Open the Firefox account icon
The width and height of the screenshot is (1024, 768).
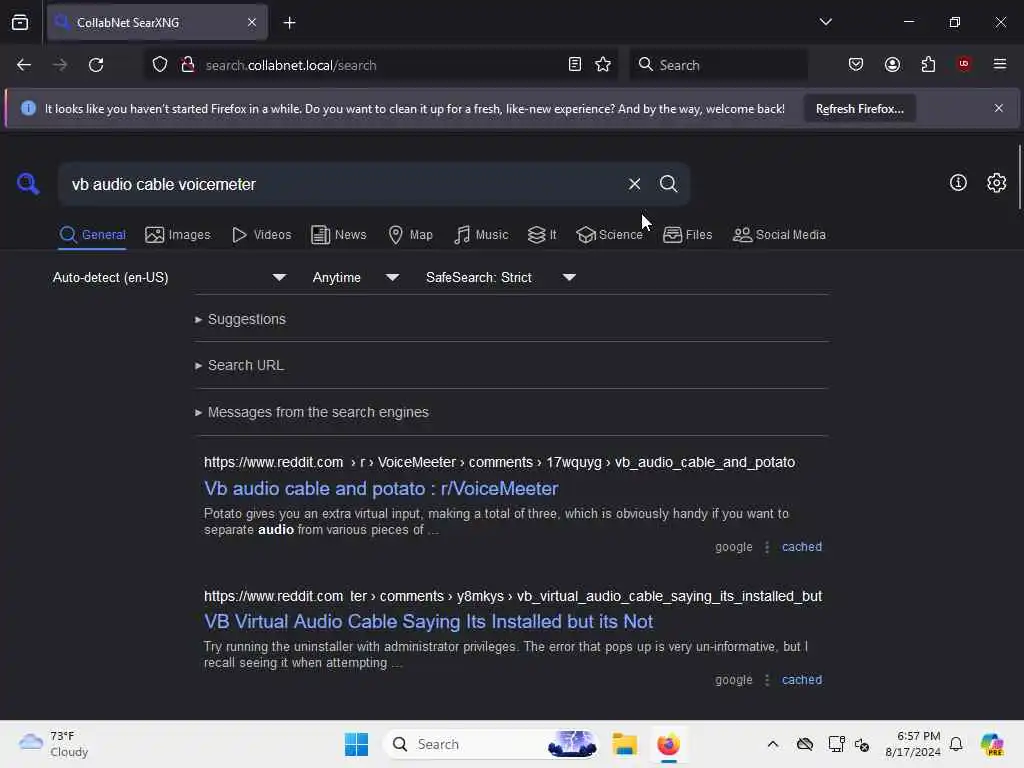(892, 64)
